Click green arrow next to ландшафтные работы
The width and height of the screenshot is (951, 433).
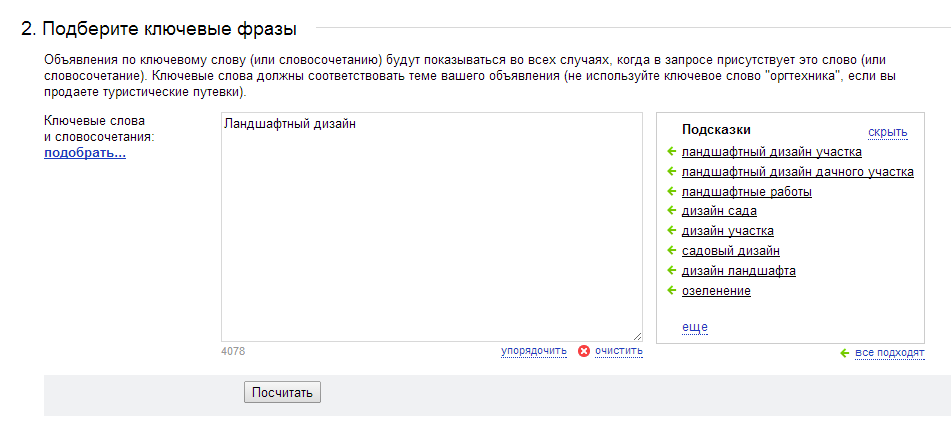(x=671, y=192)
